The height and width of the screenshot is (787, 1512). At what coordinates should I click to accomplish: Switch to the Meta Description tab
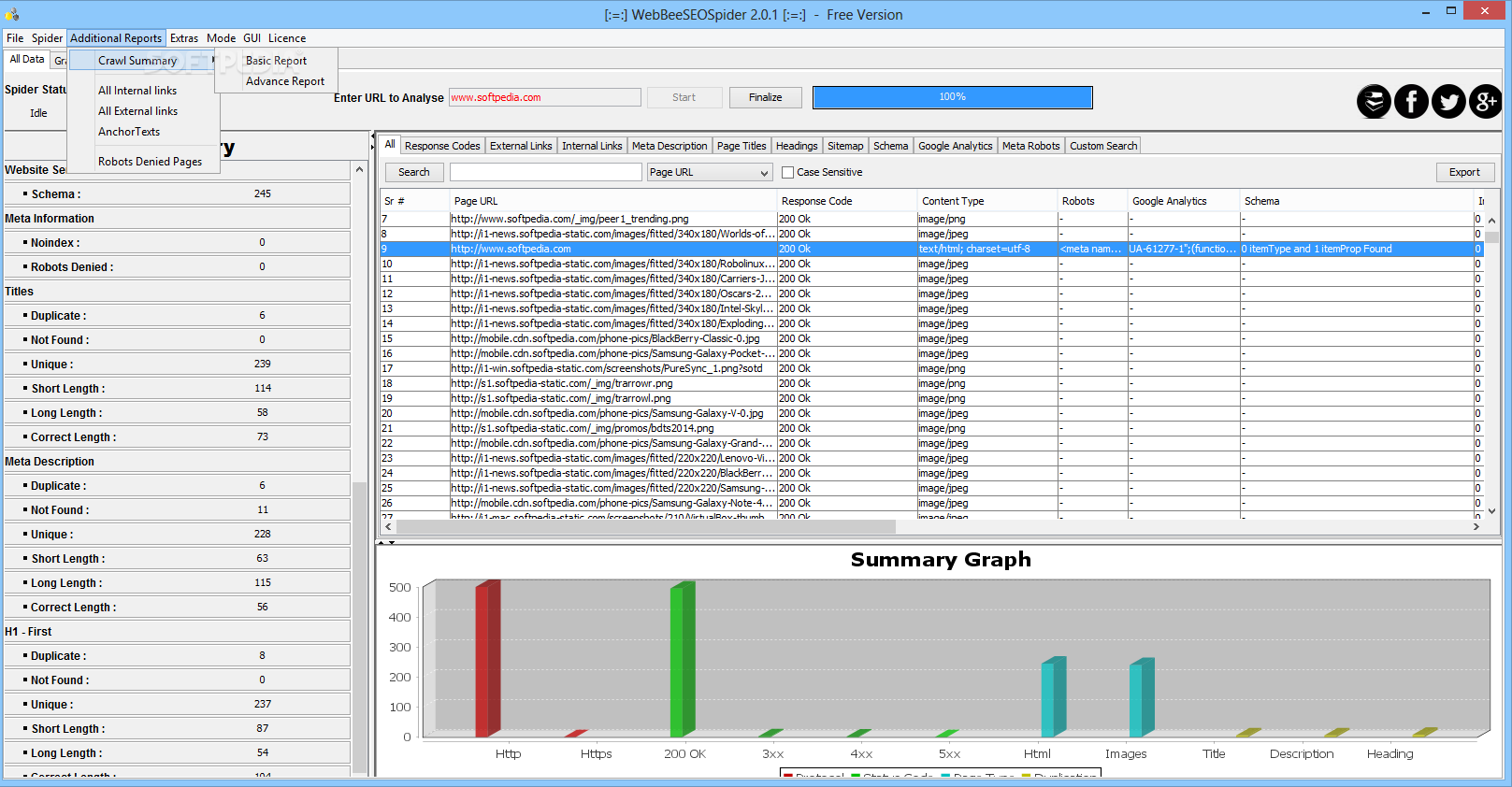(670, 146)
